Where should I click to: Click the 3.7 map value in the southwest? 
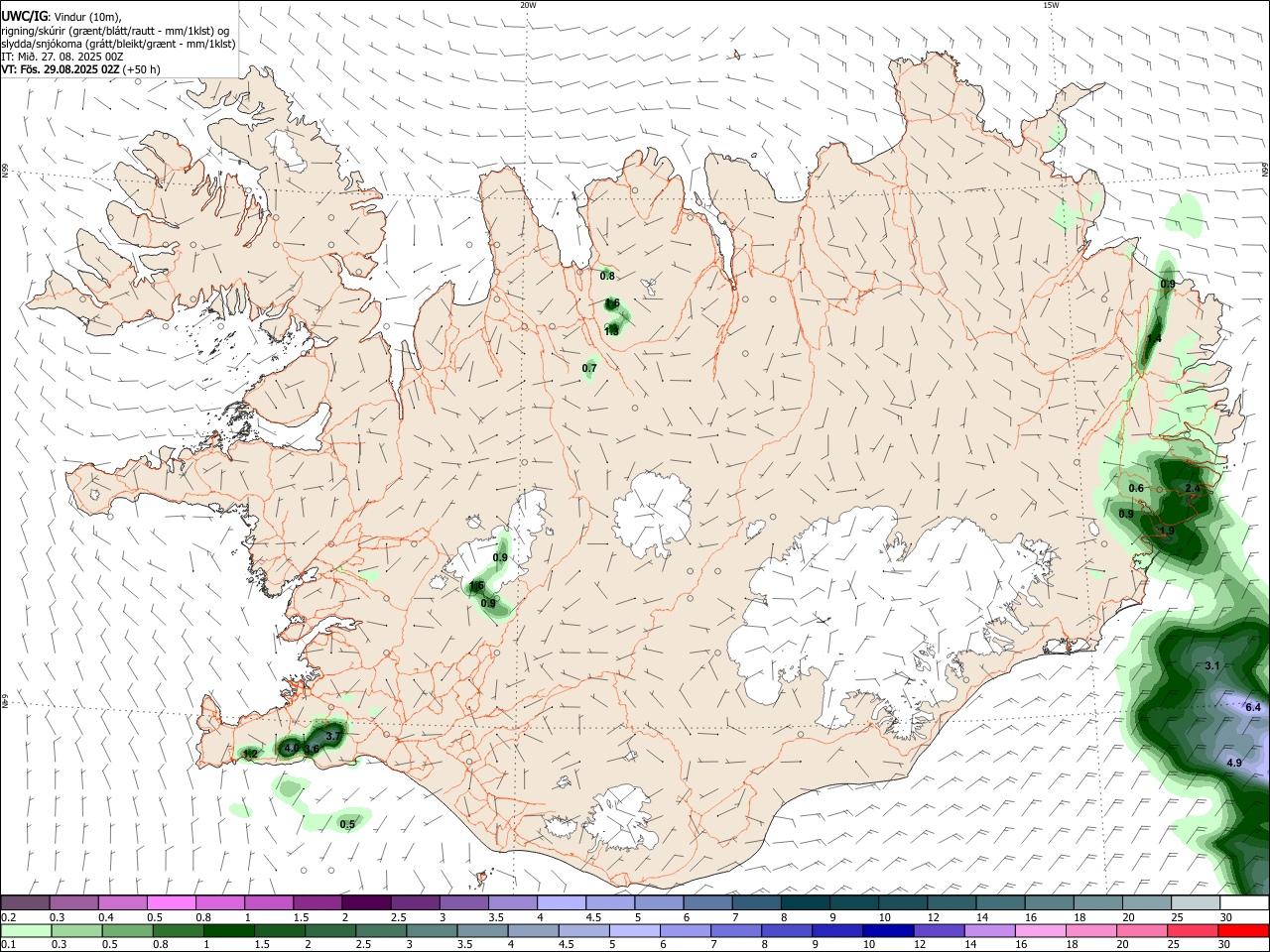pyautogui.click(x=333, y=735)
